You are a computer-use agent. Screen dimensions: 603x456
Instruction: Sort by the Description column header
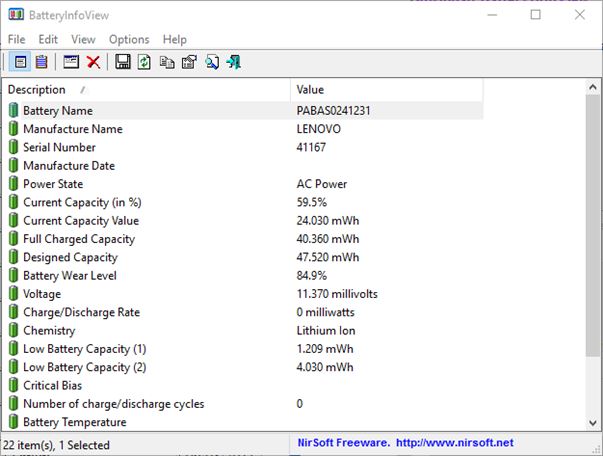pos(140,90)
